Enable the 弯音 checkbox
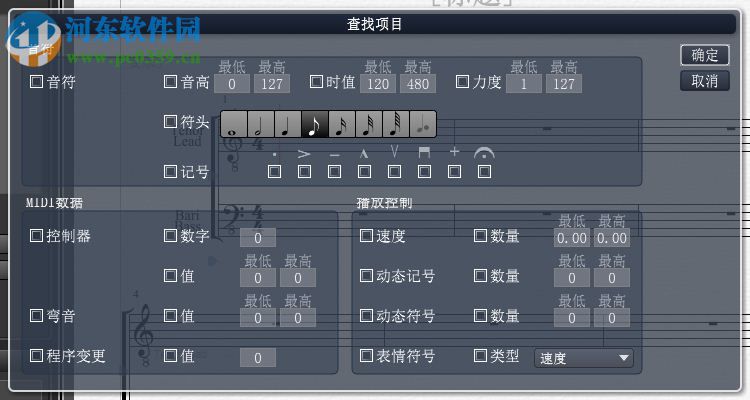The height and width of the screenshot is (400, 750). pyautogui.click(x=36, y=315)
